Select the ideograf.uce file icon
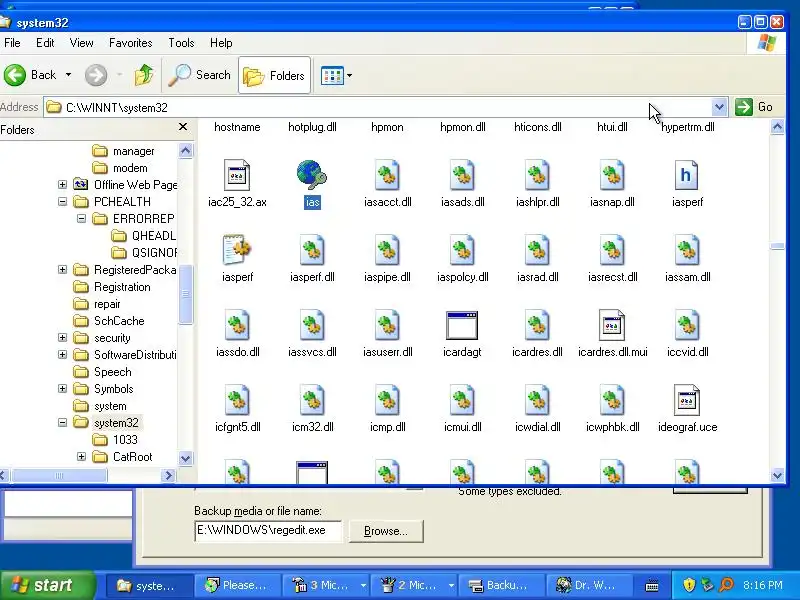The height and width of the screenshot is (600, 800). [687, 399]
